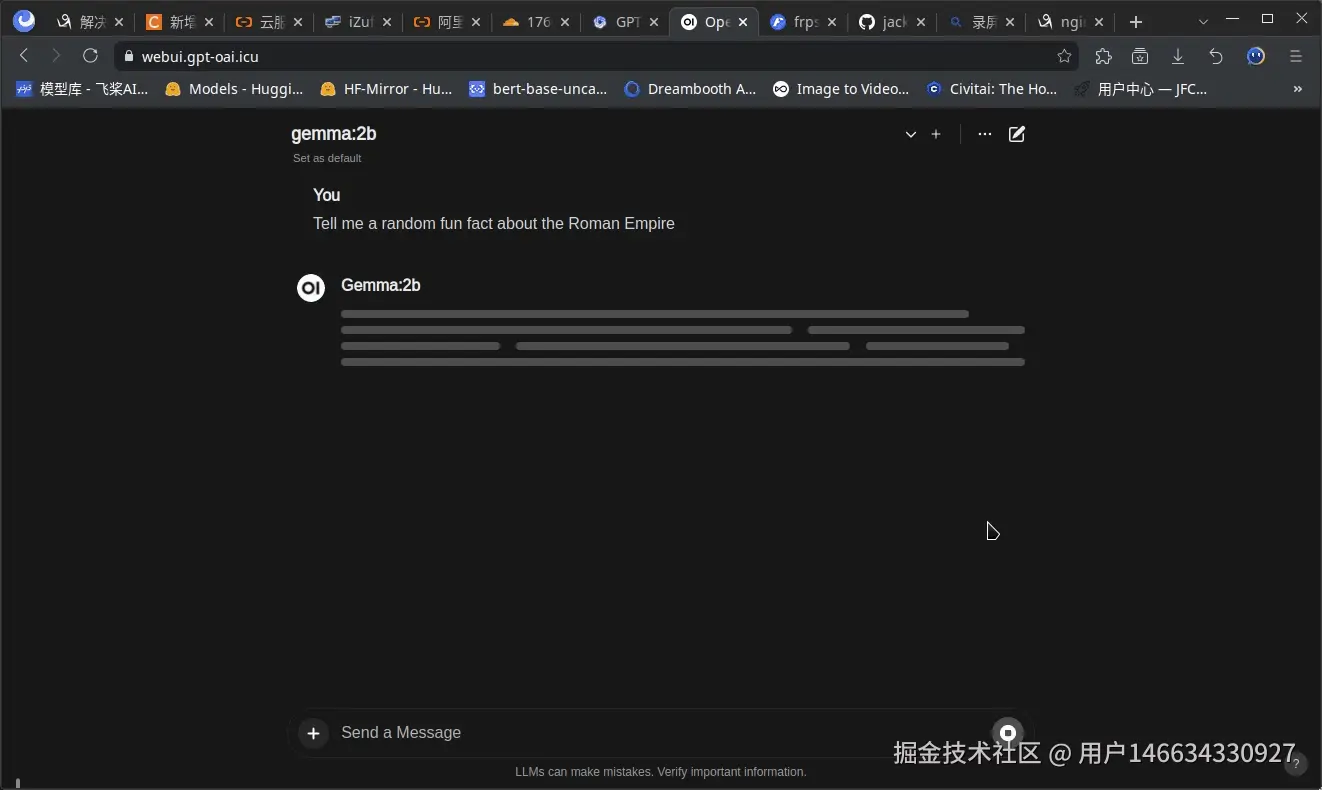Open the HF-Mirror bookmark
This screenshot has width=1322, height=790.
[386, 89]
